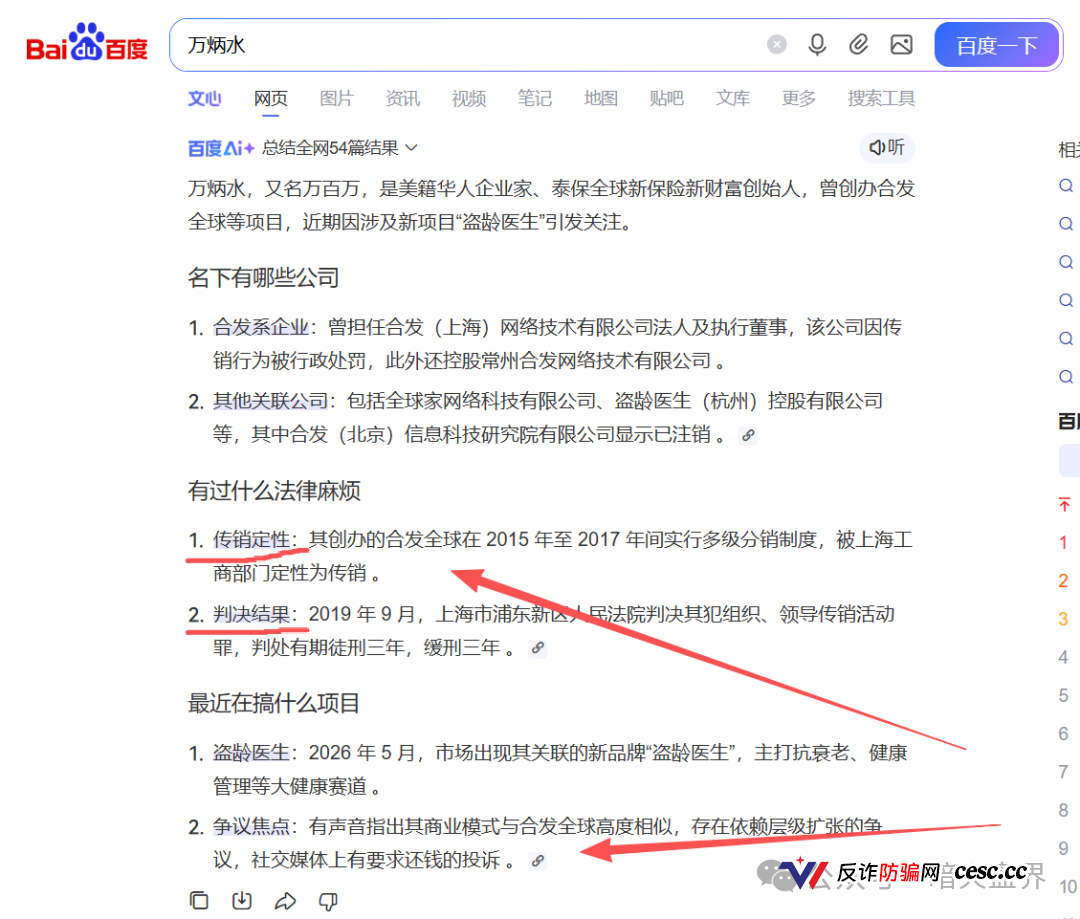This screenshot has width=1080, height=919.
Task: Clear the search box text
Action: point(776,45)
